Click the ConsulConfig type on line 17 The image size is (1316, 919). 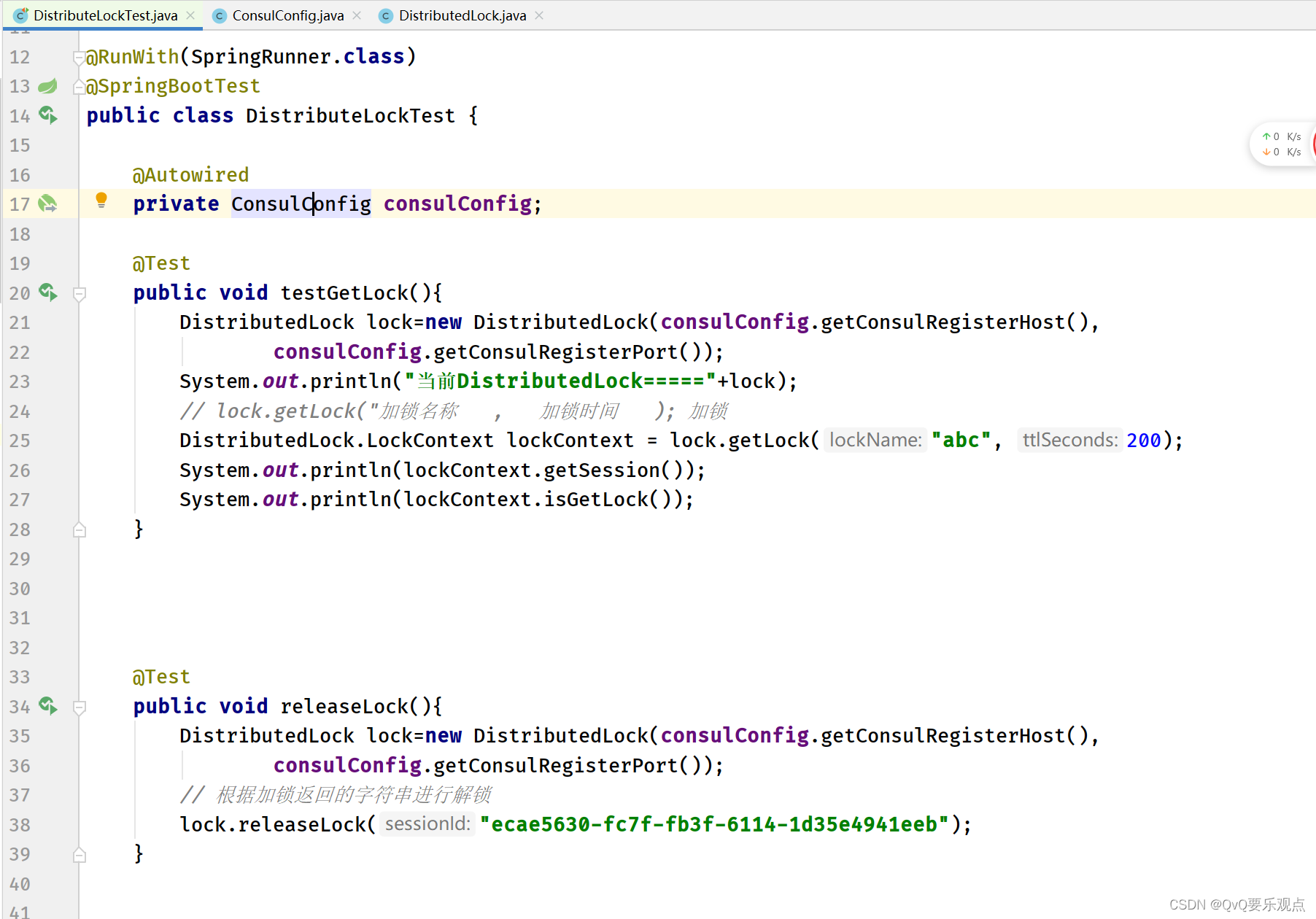(x=301, y=203)
